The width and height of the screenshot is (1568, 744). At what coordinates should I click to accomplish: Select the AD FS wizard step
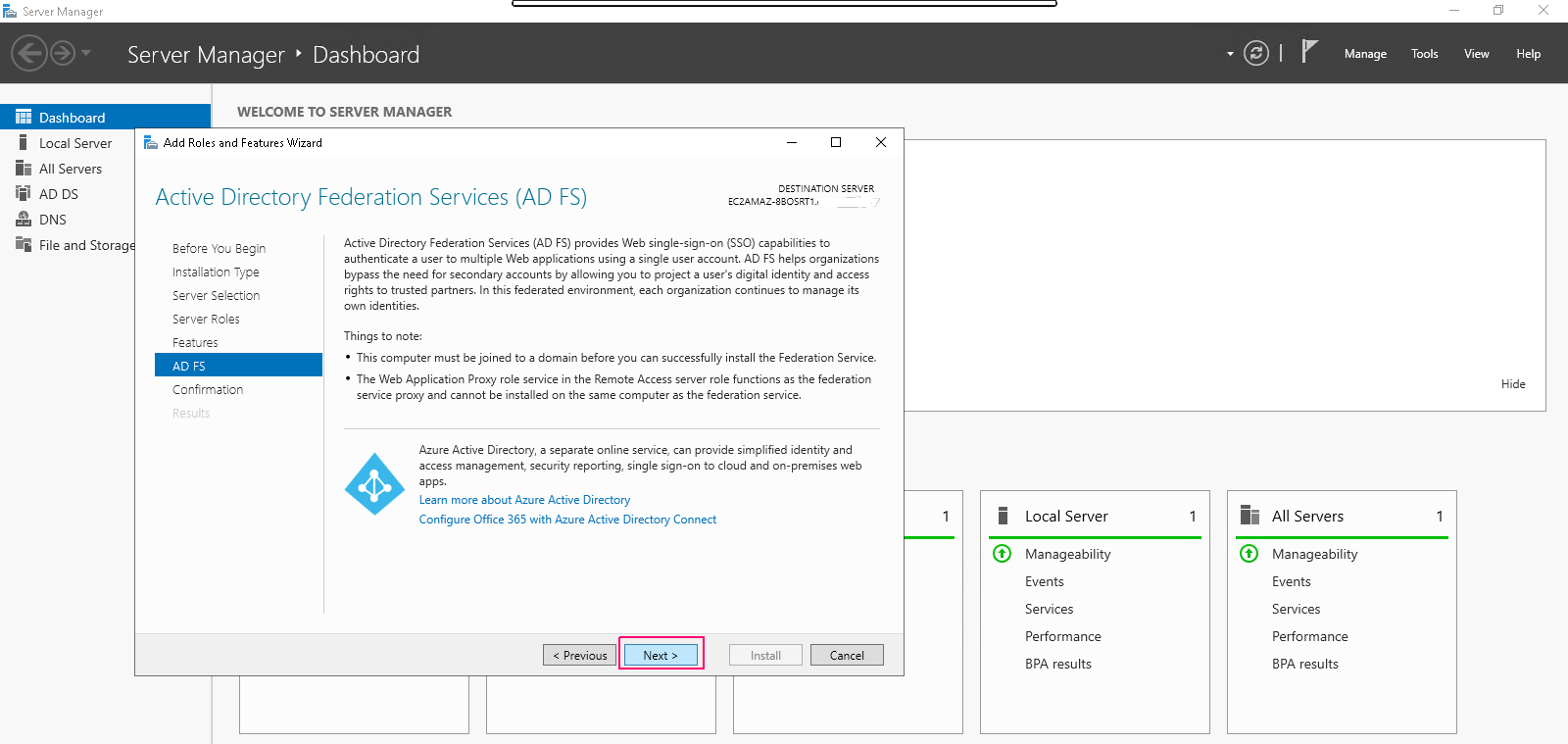pos(238,366)
